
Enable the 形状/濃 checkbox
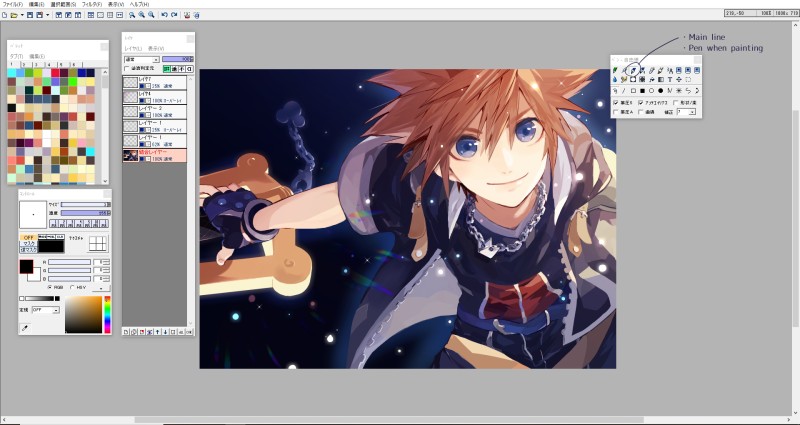(676, 103)
